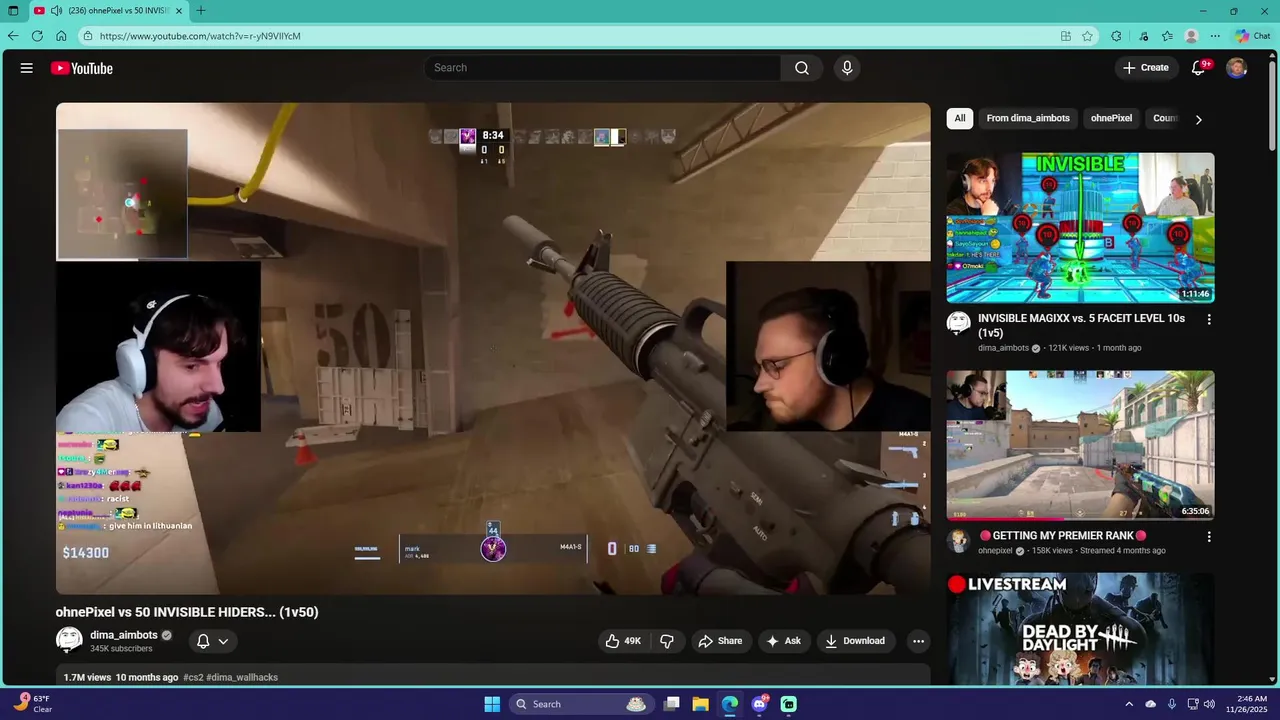Open File Explorer from taskbar
This screenshot has width=1280, height=720.
coord(701,704)
